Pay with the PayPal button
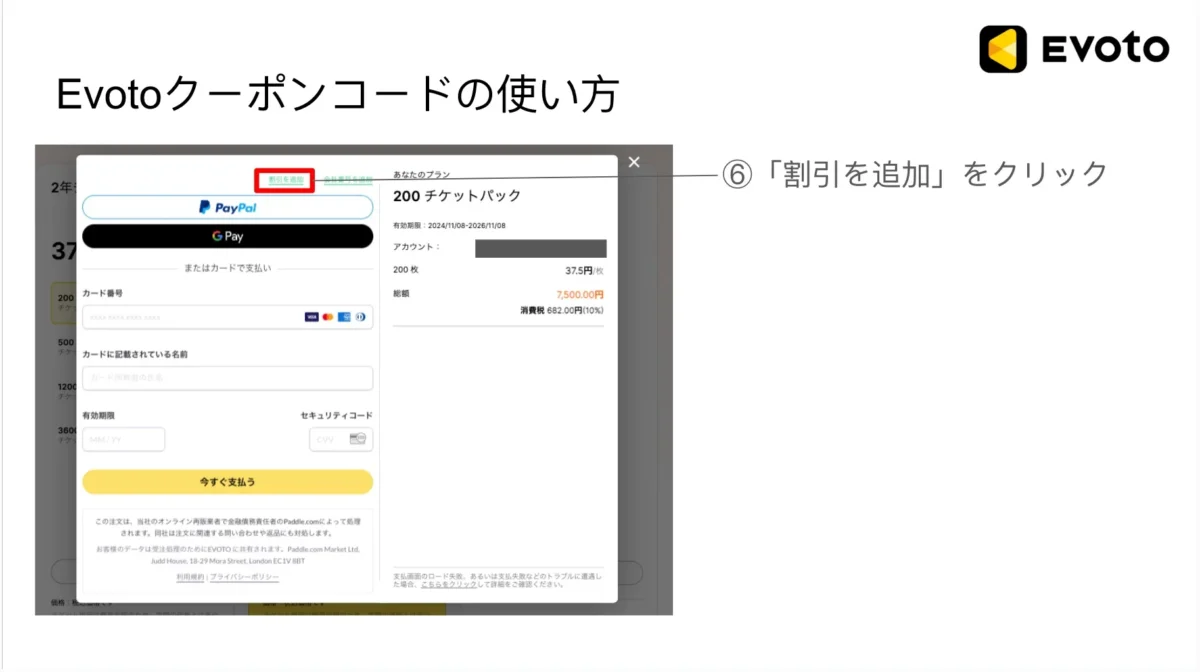This screenshot has height=672, width=1200. click(227, 207)
